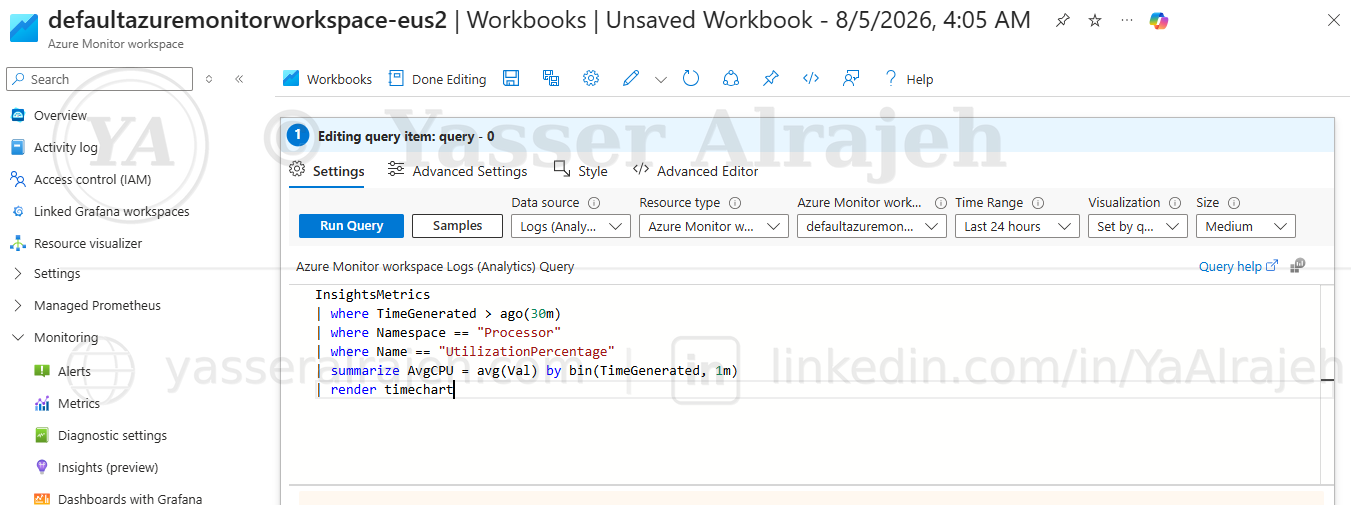
Task: Expand the Managed Prometheus section
Action: click(x=97, y=305)
